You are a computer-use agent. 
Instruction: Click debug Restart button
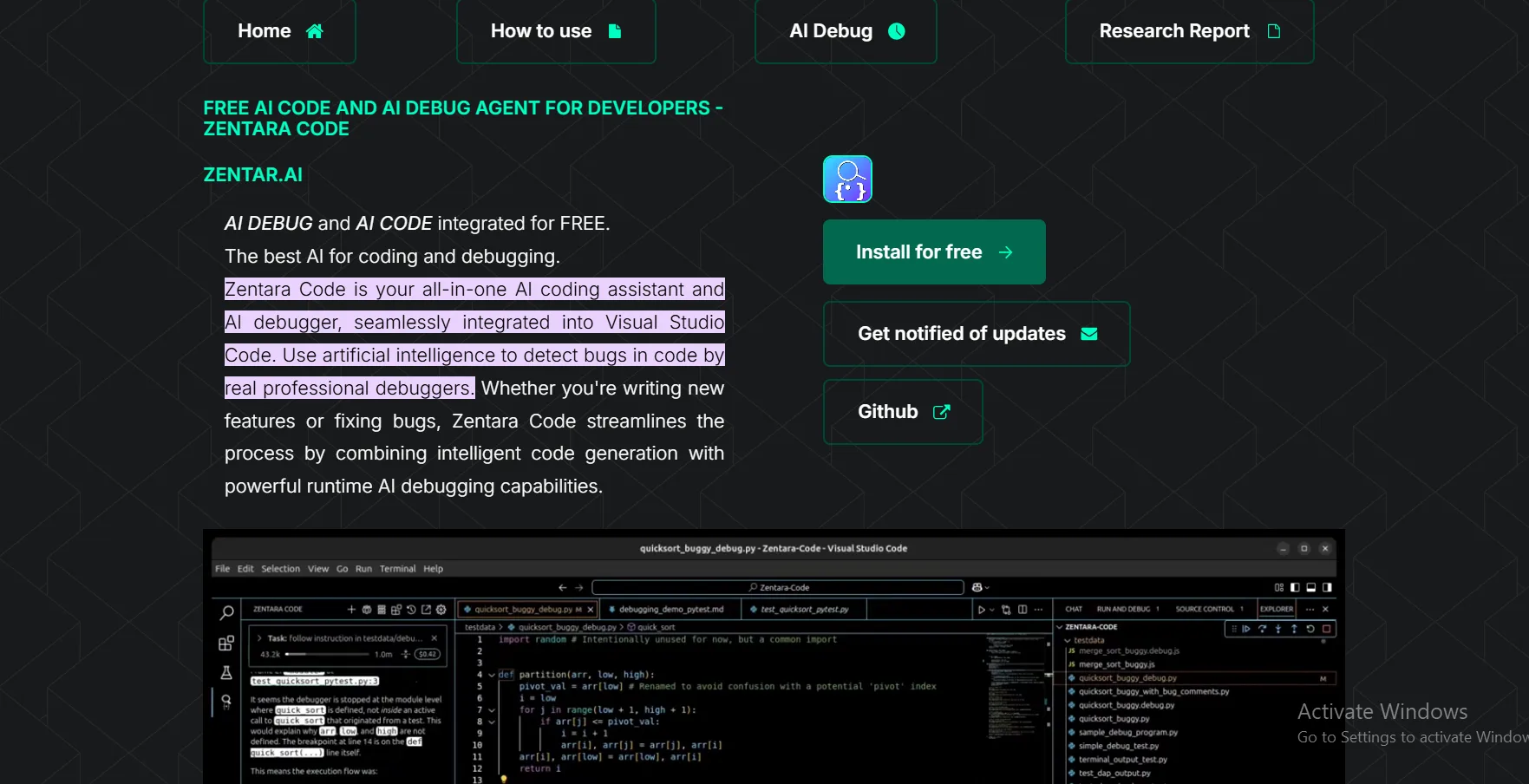pyautogui.click(x=1310, y=629)
